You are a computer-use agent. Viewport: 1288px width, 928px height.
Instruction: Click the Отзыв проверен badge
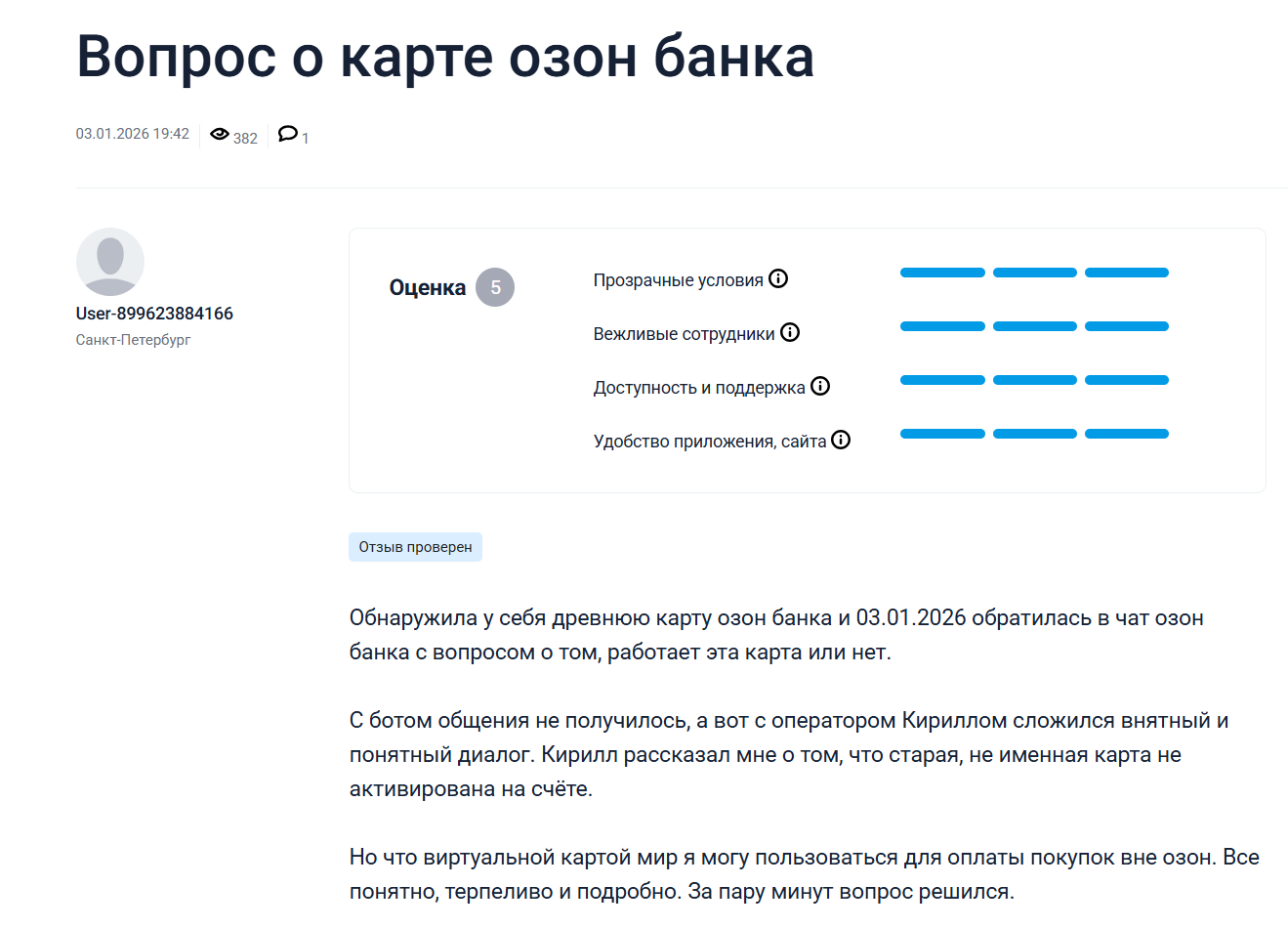click(x=415, y=547)
